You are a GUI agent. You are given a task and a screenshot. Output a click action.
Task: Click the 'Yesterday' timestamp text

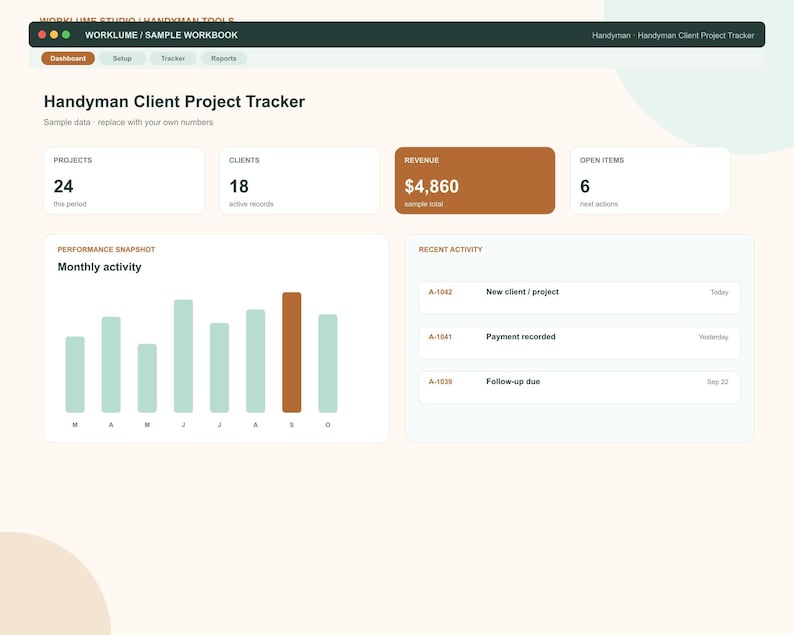713,337
